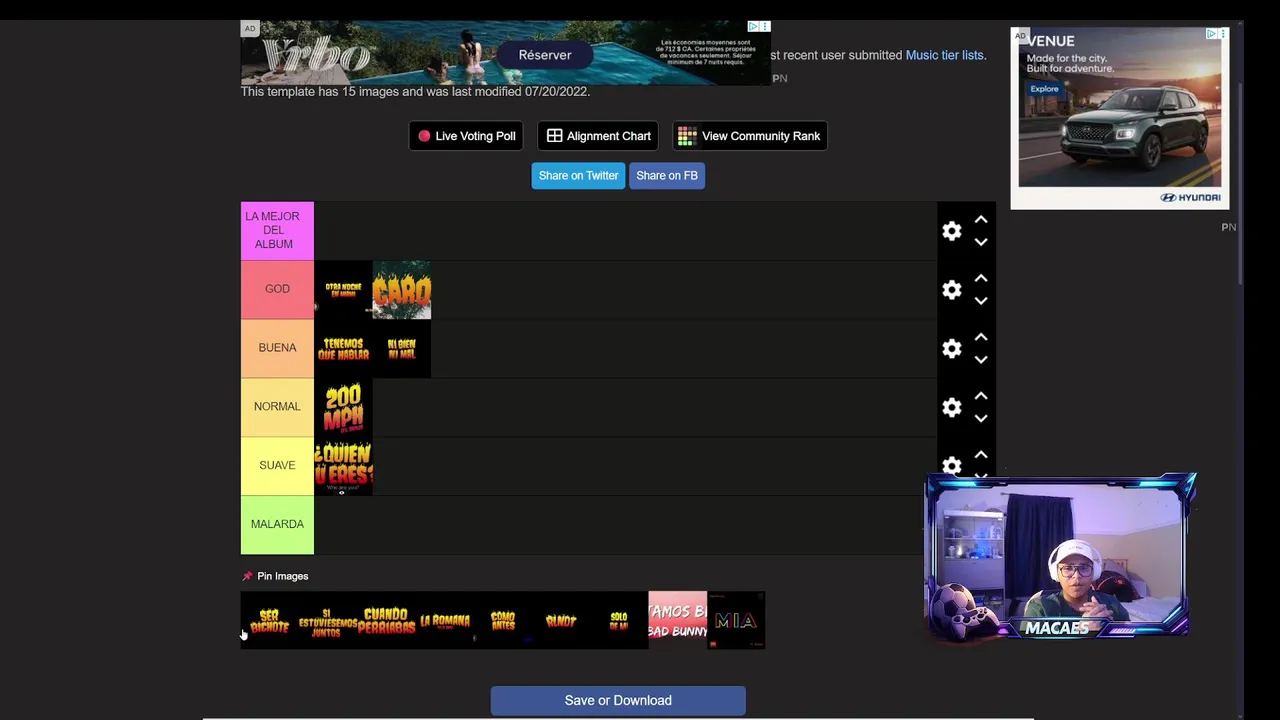This screenshot has height=720, width=1280.
Task: Pick the Solo De Mi image
Action: (619, 621)
